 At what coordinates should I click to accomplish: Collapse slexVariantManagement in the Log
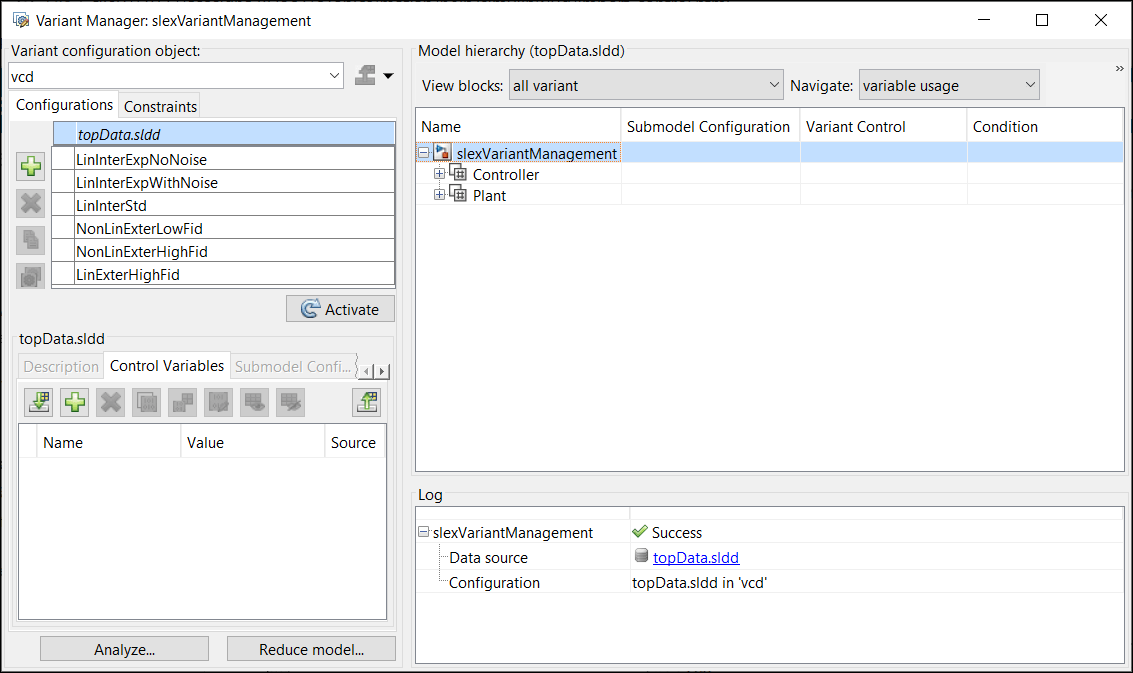click(423, 531)
